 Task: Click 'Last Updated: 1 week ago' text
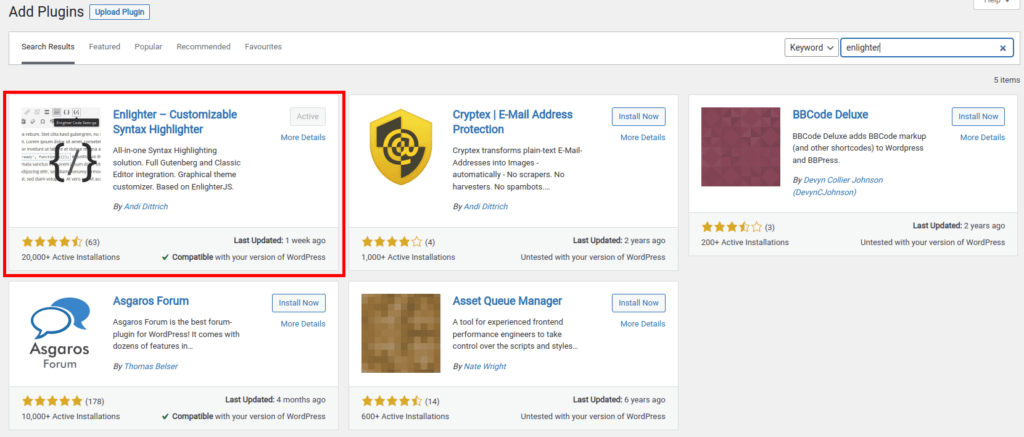(x=280, y=240)
